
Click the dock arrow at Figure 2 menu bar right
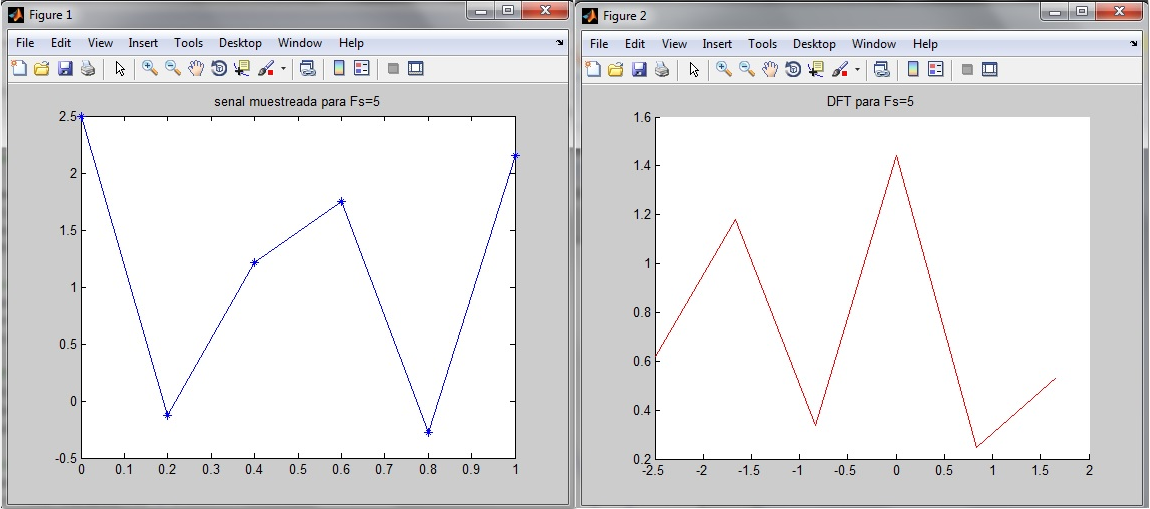tap(1134, 44)
